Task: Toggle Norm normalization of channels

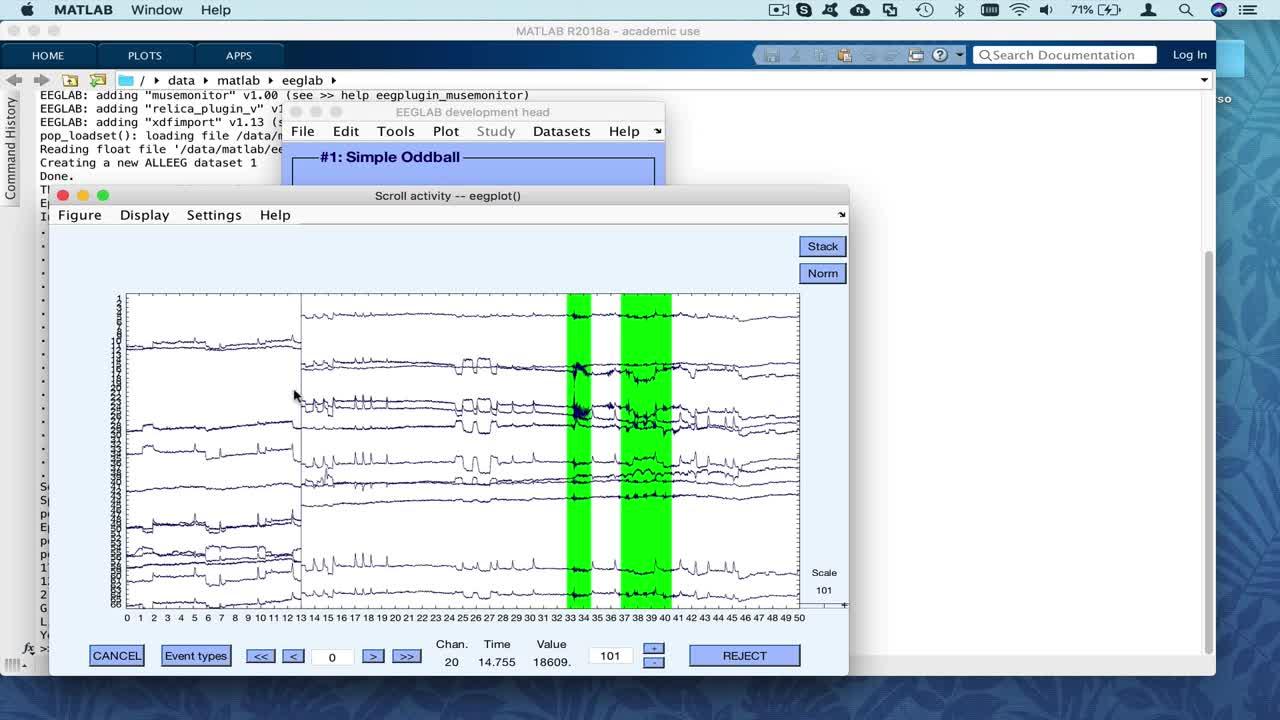Action: (x=822, y=273)
